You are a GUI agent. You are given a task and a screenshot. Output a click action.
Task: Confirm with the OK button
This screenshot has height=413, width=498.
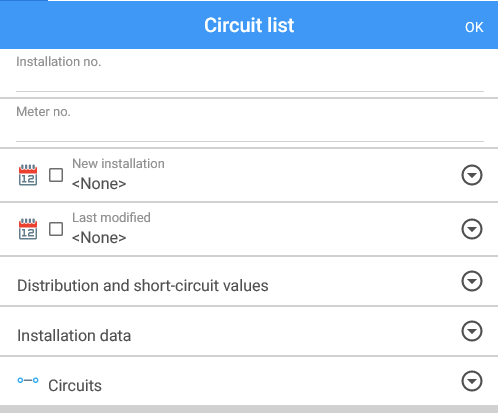point(474,27)
